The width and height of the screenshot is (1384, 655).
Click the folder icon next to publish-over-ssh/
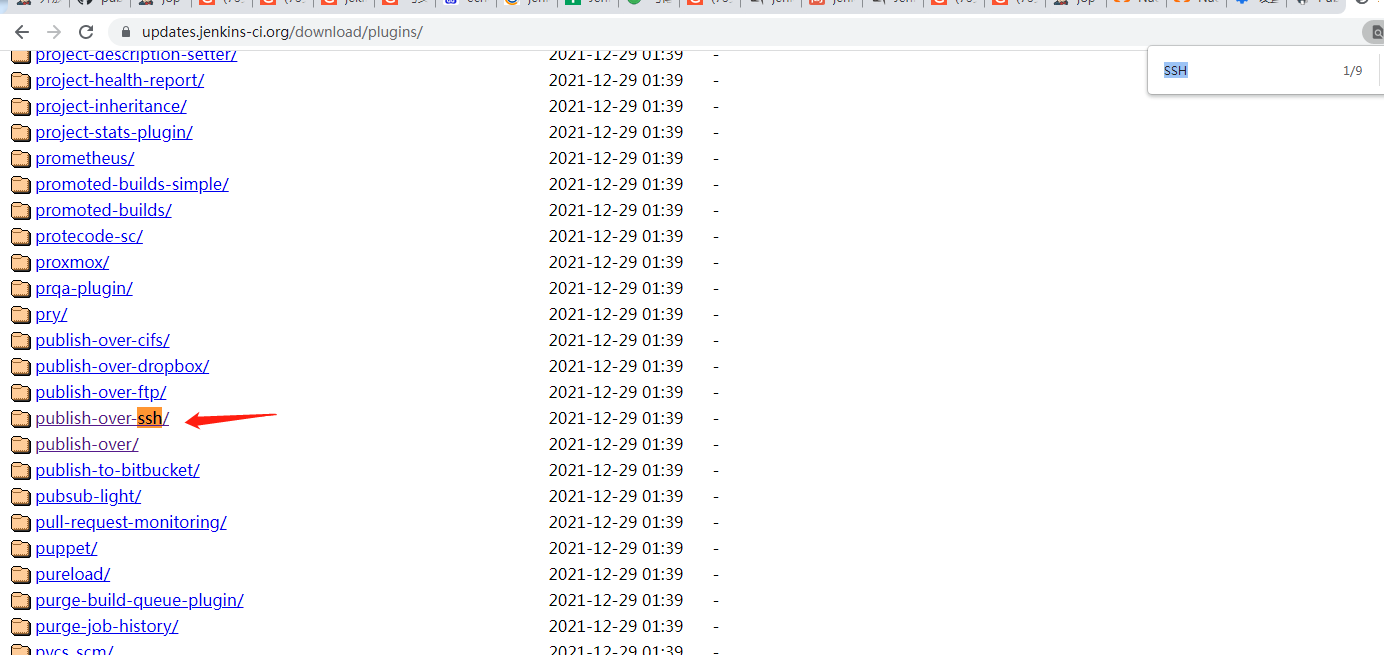click(21, 418)
